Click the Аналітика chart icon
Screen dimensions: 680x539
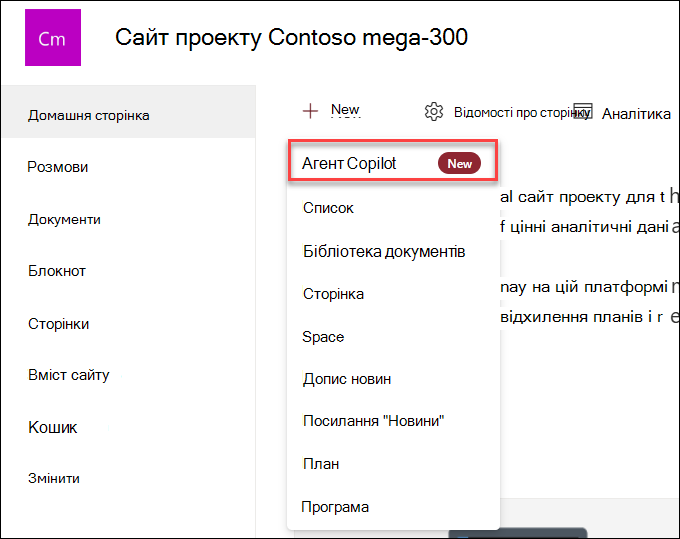[x=583, y=111]
